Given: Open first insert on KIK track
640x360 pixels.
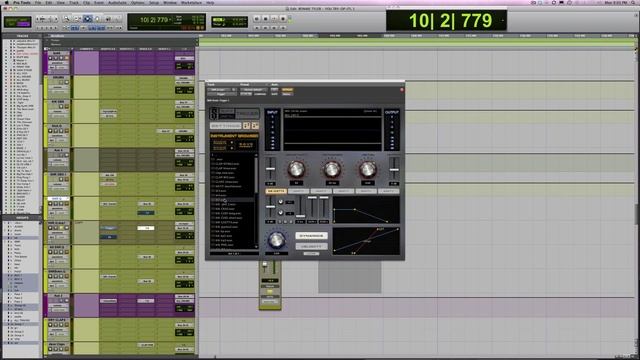Looking at the screenshot, I should 109,111.
